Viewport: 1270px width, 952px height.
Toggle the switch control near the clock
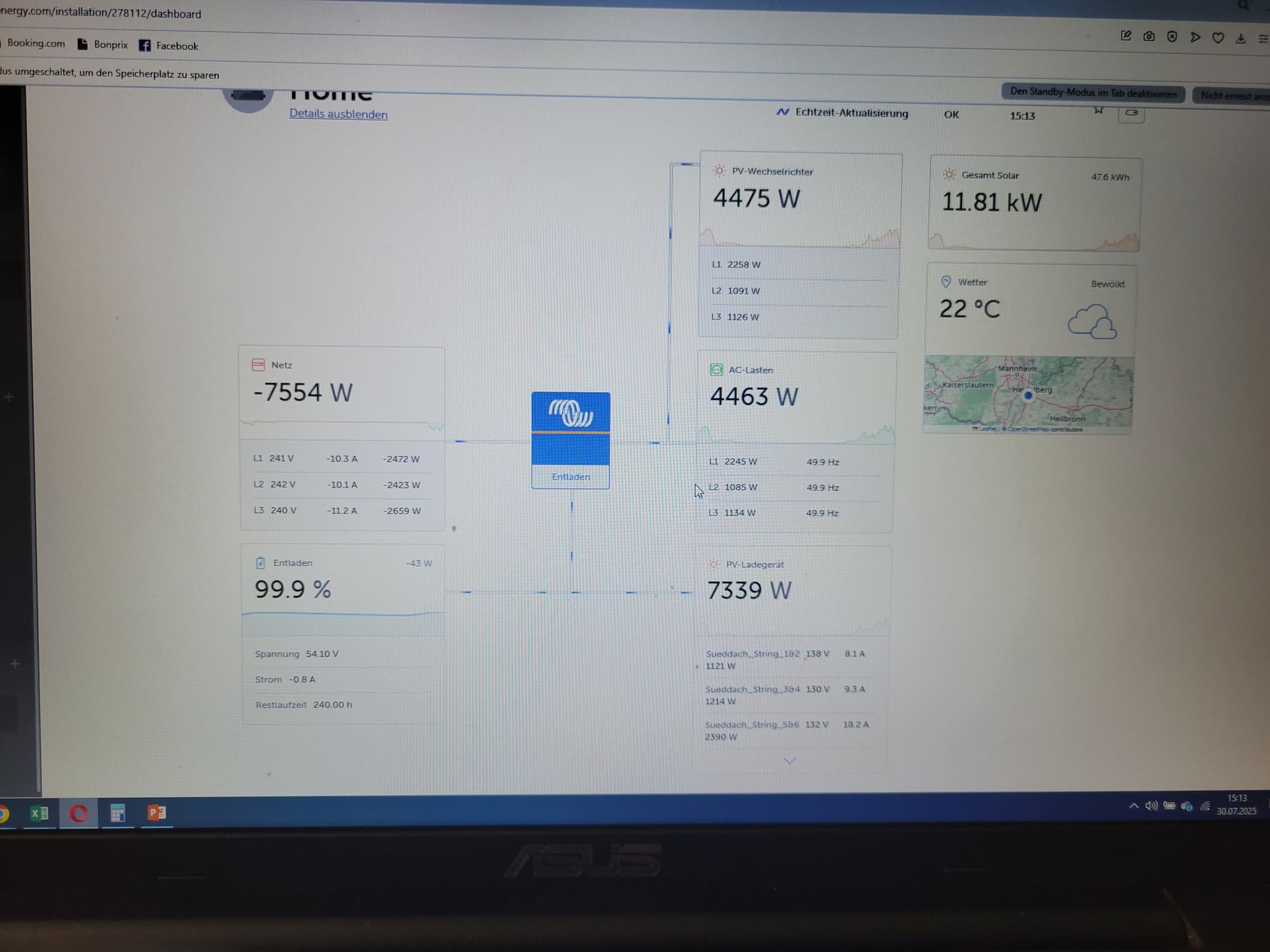1131,113
